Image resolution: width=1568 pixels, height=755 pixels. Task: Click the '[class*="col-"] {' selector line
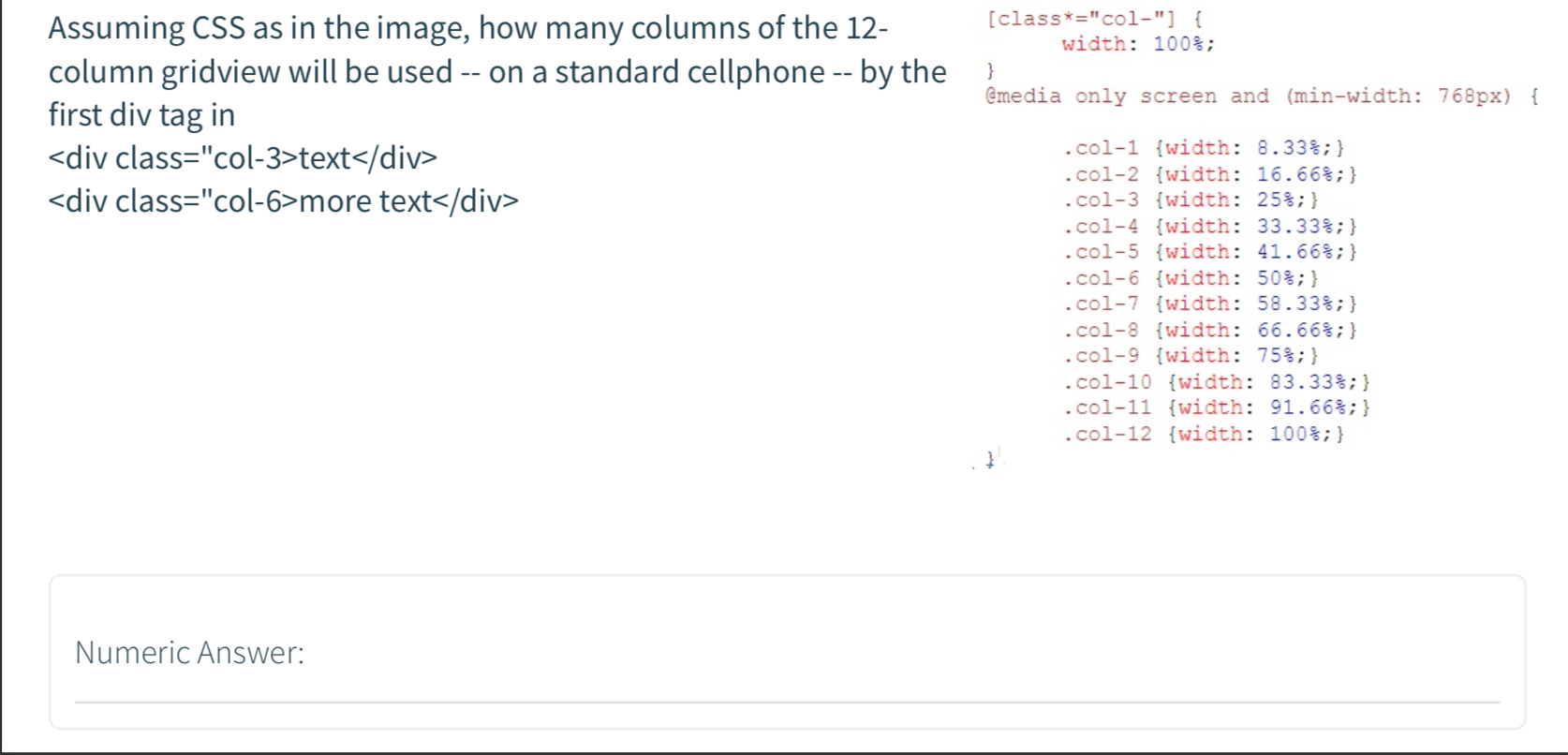pyautogui.click(x=1094, y=18)
